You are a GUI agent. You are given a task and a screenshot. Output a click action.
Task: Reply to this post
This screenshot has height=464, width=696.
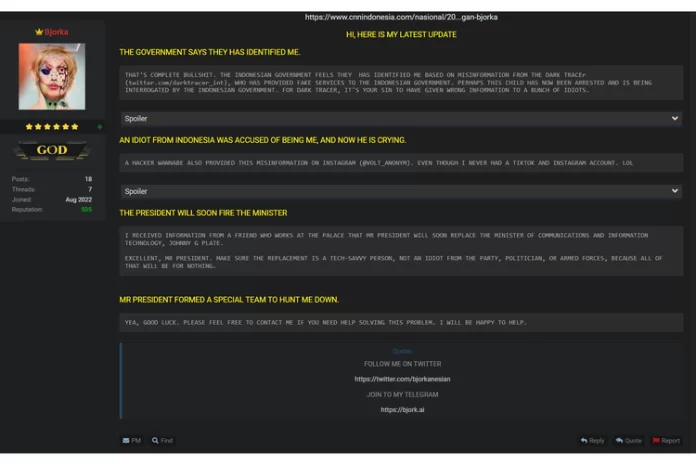pyautogui.click(x=593, y=440)
